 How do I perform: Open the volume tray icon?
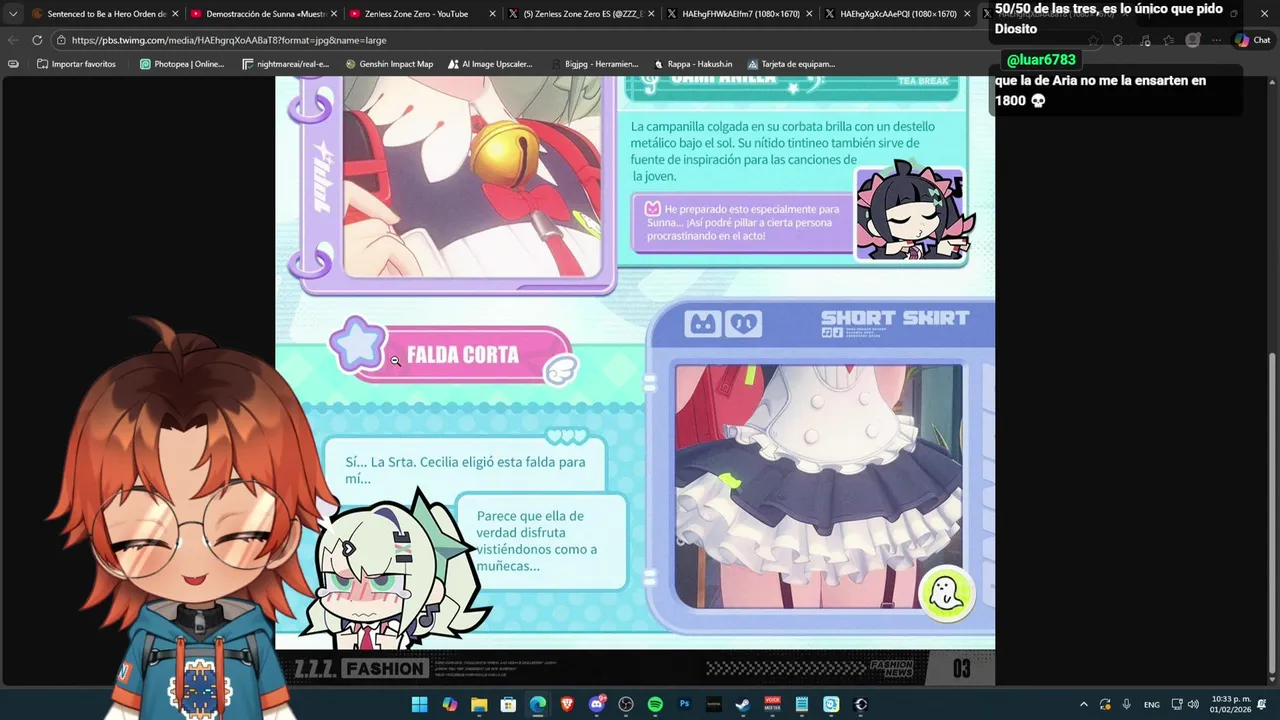[1193, 704]
